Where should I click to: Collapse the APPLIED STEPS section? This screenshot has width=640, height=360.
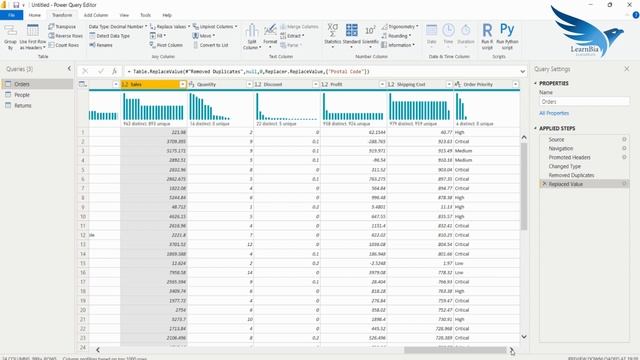pyautogui.click(x=536, y=128)
